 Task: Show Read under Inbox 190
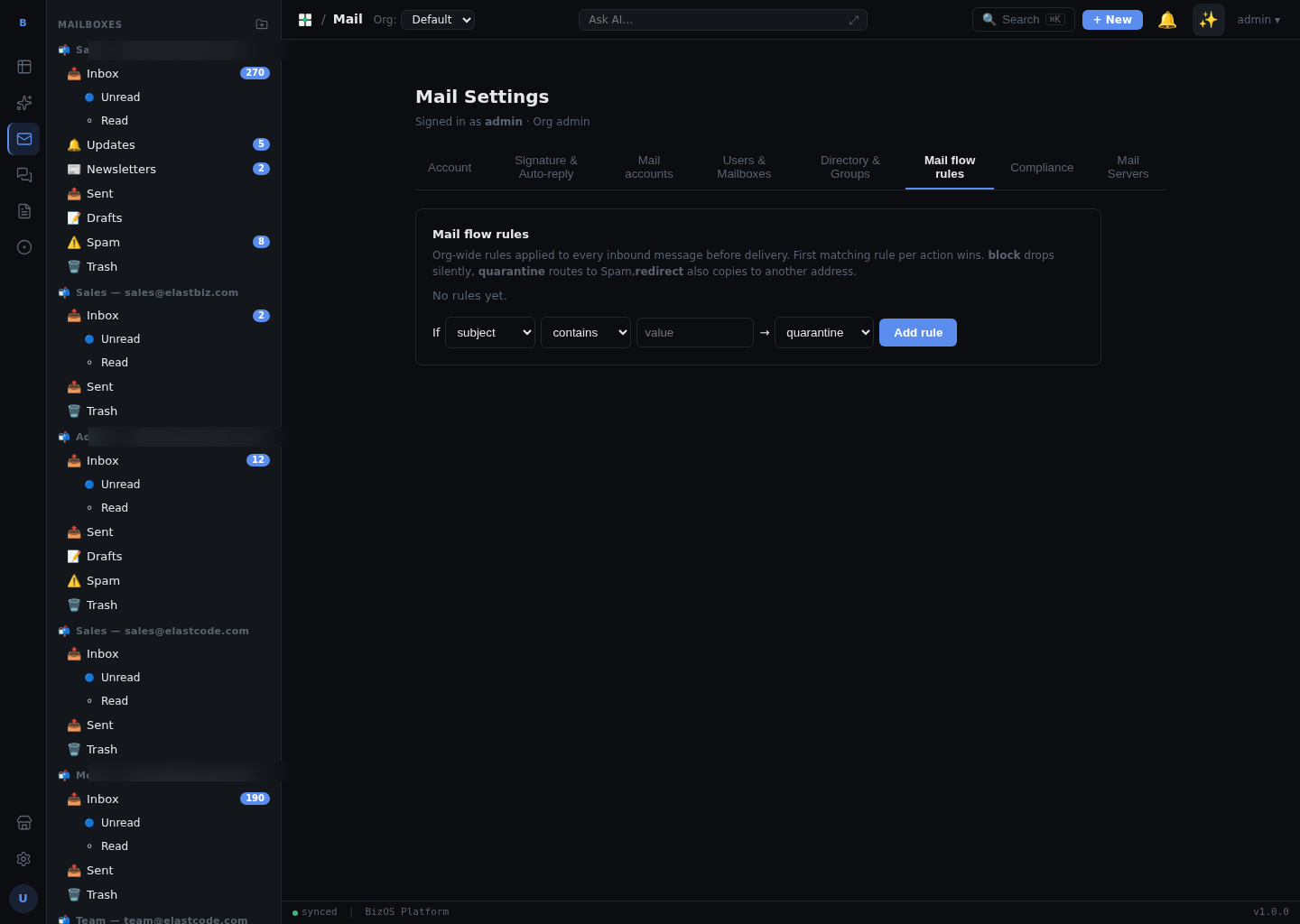177,845
